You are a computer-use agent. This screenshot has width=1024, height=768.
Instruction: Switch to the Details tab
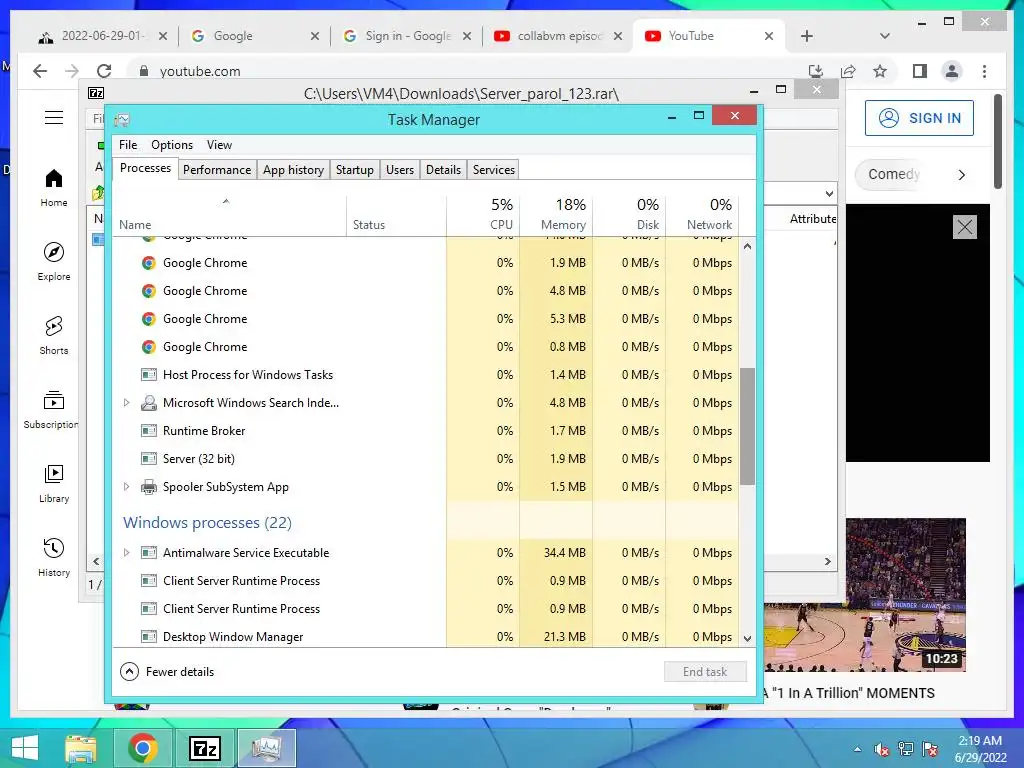443,170
